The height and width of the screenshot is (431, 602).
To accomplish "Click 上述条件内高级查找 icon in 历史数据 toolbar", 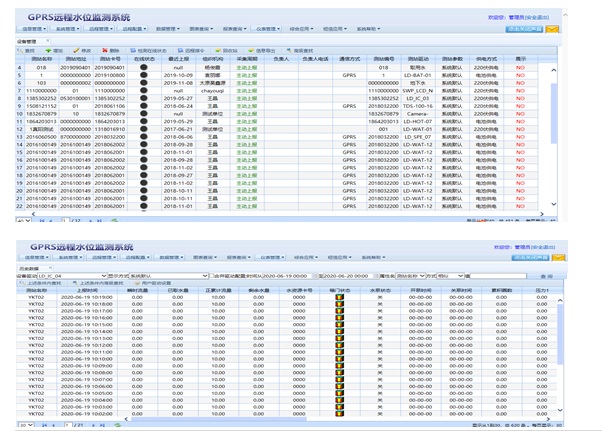I will tap(75, 283).
